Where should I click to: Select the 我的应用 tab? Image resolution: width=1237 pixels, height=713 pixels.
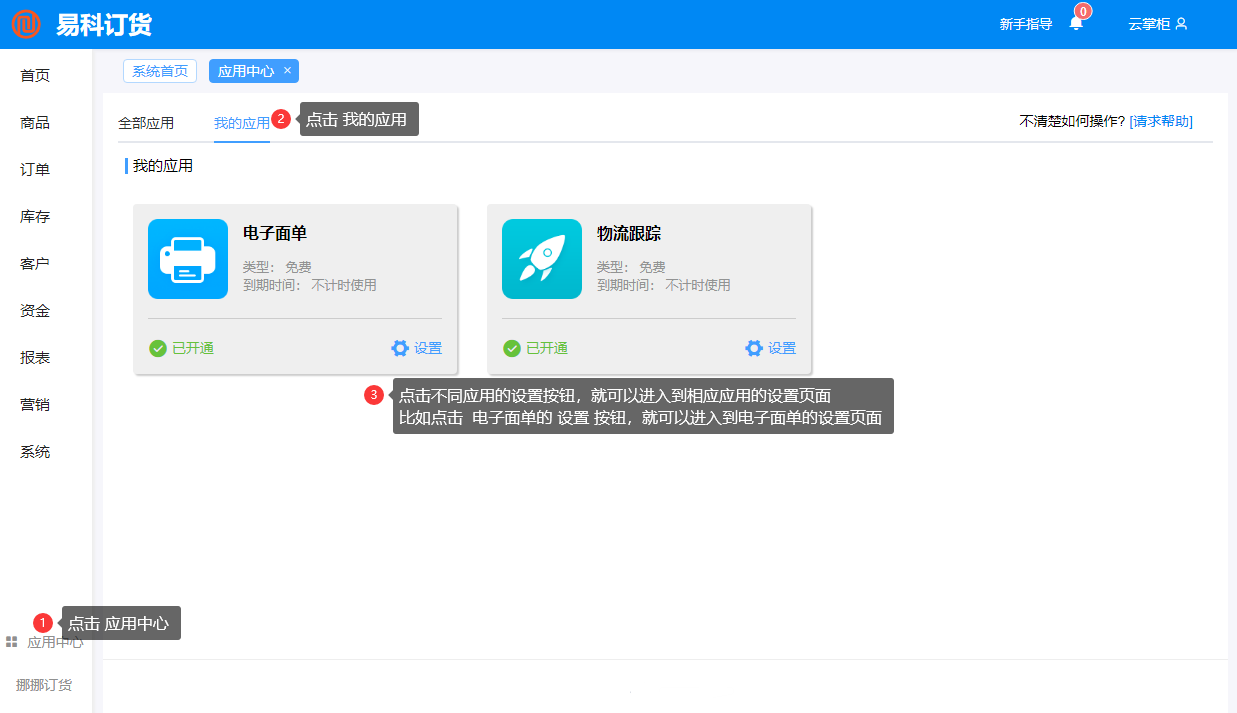tap(241, 123)
